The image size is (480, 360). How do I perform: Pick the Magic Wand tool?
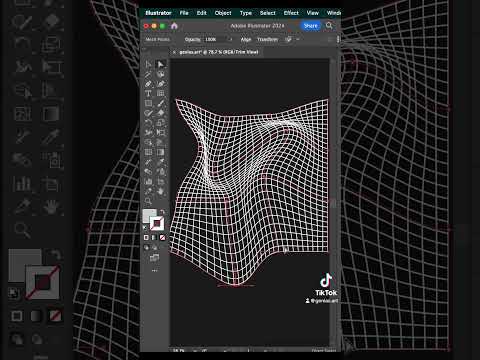point(148,74)
